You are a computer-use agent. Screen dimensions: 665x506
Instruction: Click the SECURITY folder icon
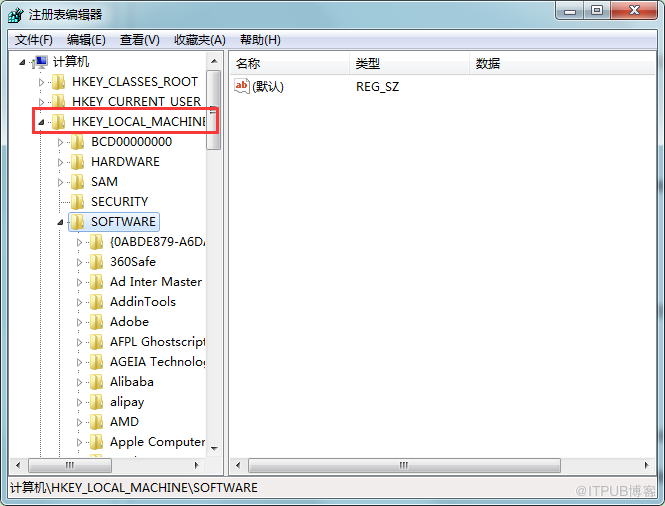click(x=77, y=202)
